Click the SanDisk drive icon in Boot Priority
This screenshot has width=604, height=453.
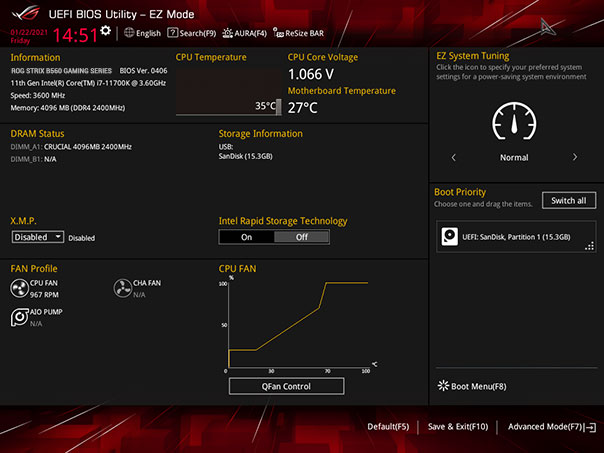pyautogui.click(x=452, y=237)
